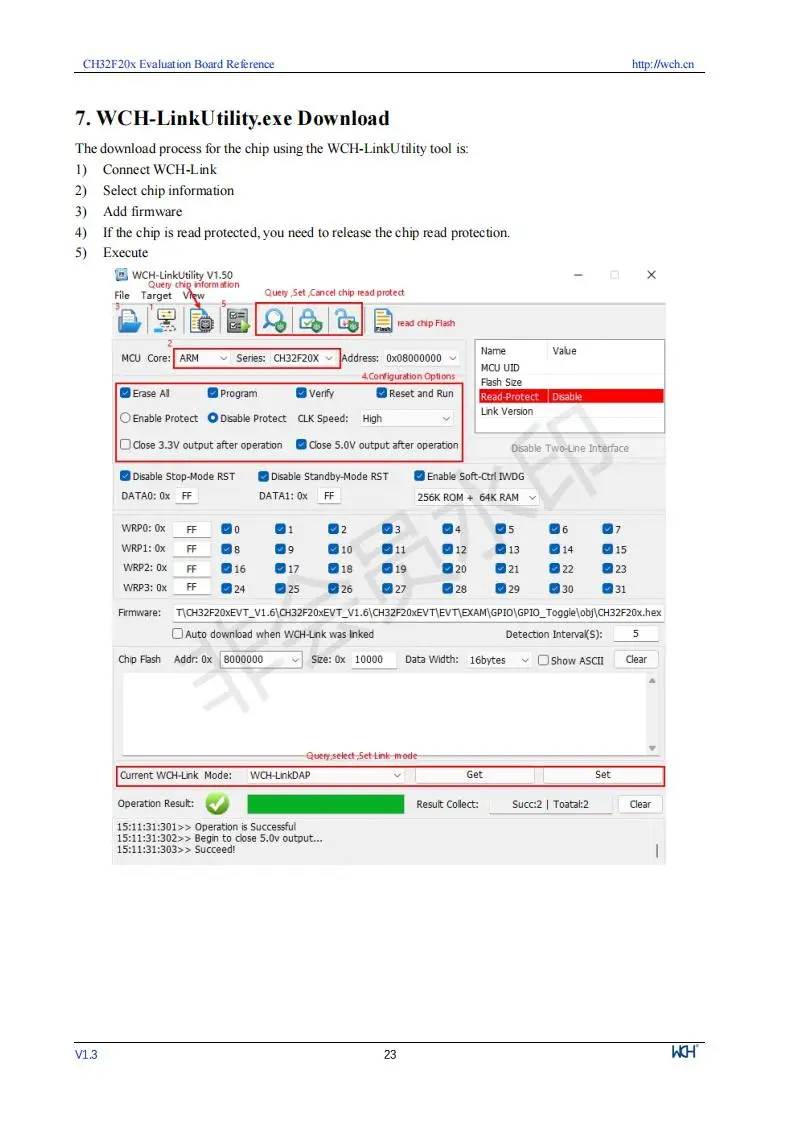Toggle Close 5.0V output after operation
The width and height of the screenshot is (793, 1123).
click(302, 445)
